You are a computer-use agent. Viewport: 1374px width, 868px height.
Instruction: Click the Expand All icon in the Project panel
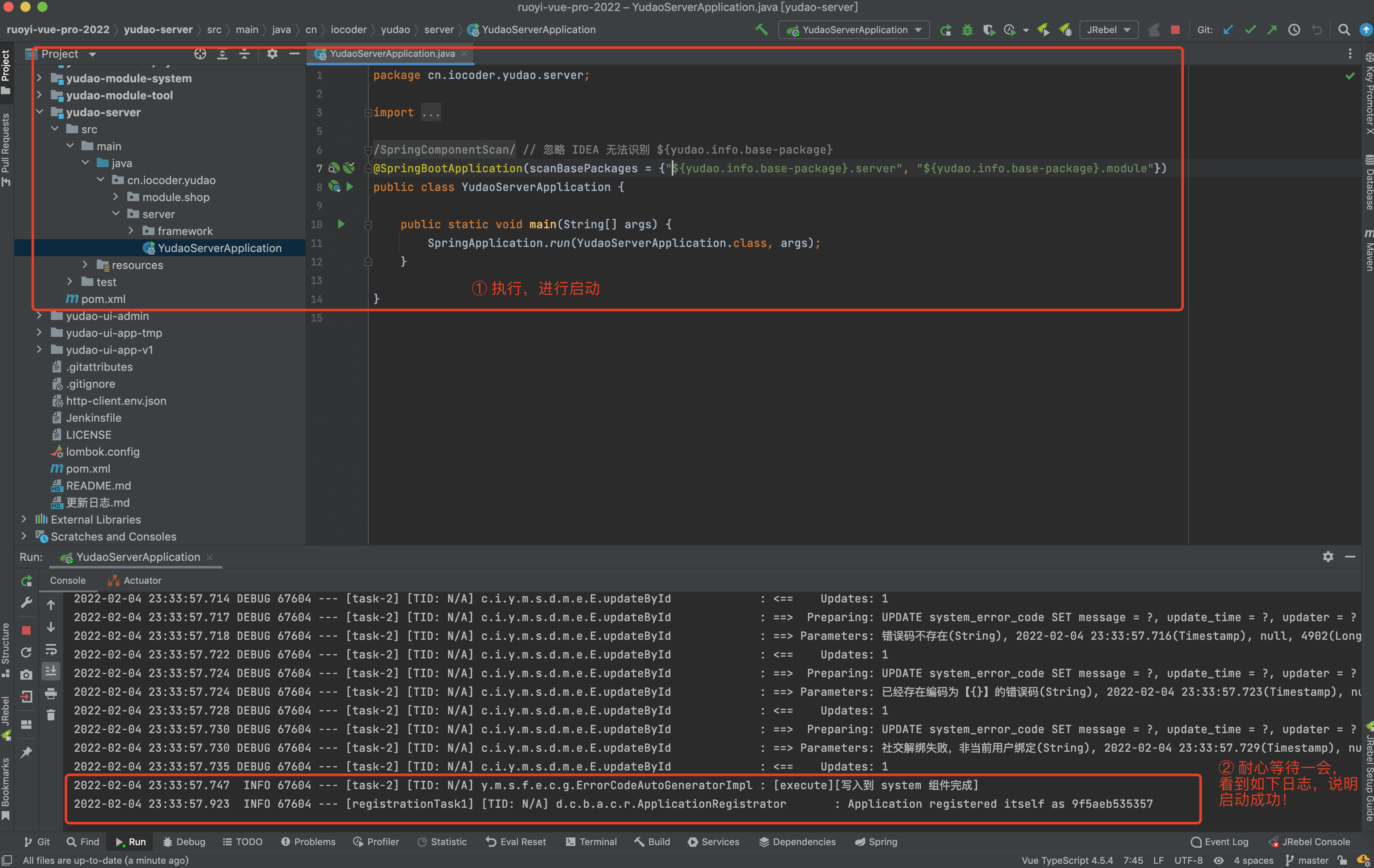(x=222, y=53)
